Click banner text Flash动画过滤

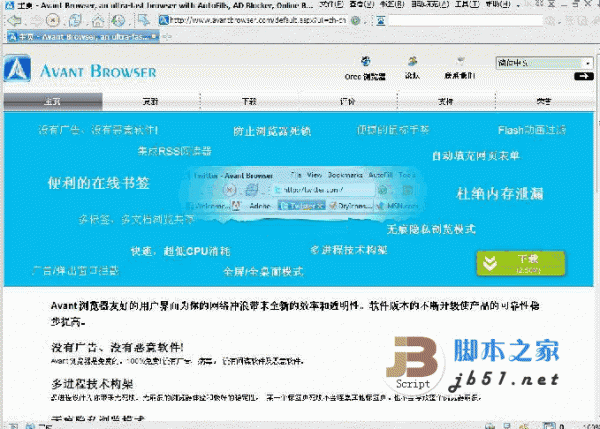click(532, 130)
